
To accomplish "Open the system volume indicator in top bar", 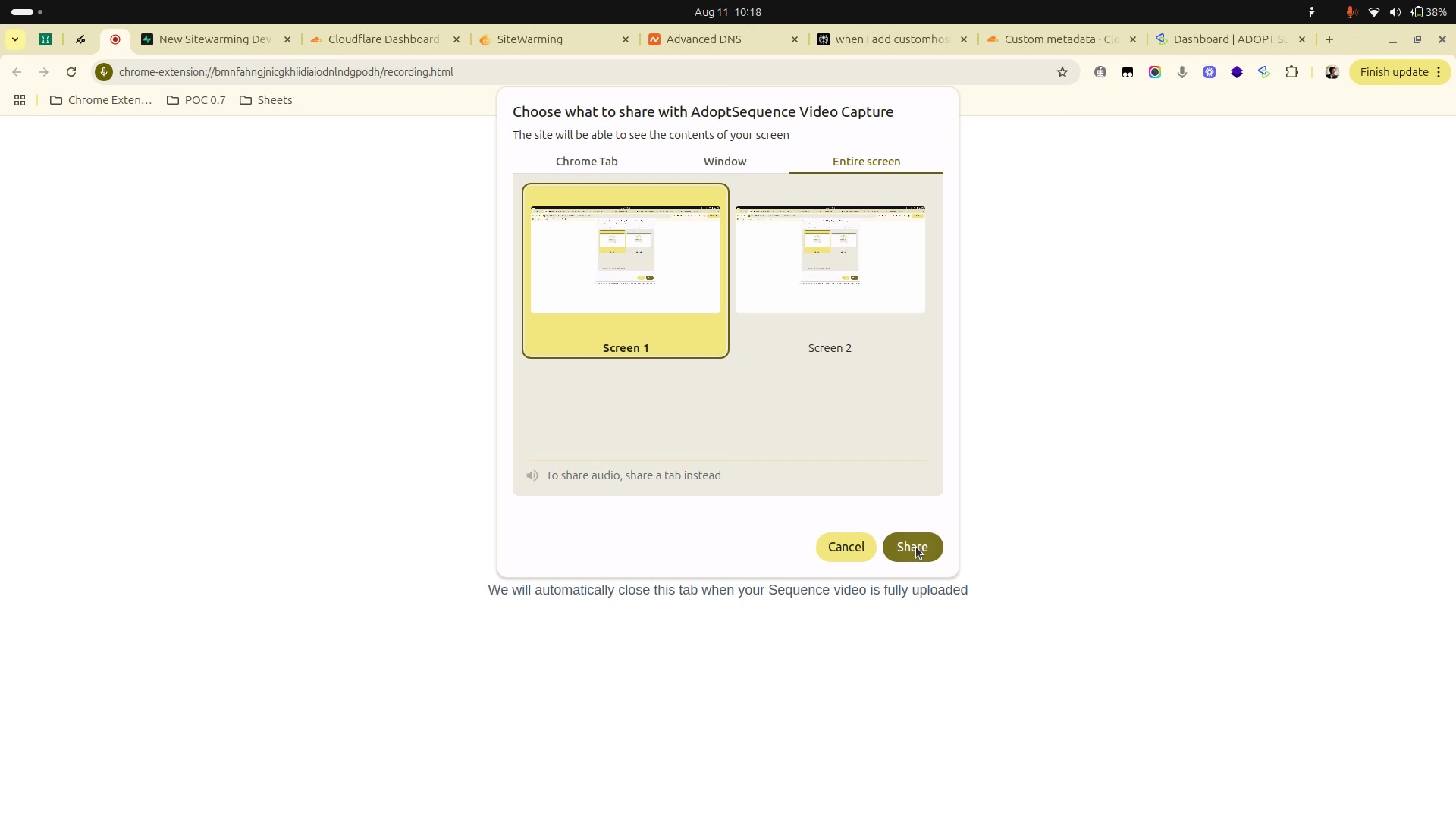I will pos(1395,12).
